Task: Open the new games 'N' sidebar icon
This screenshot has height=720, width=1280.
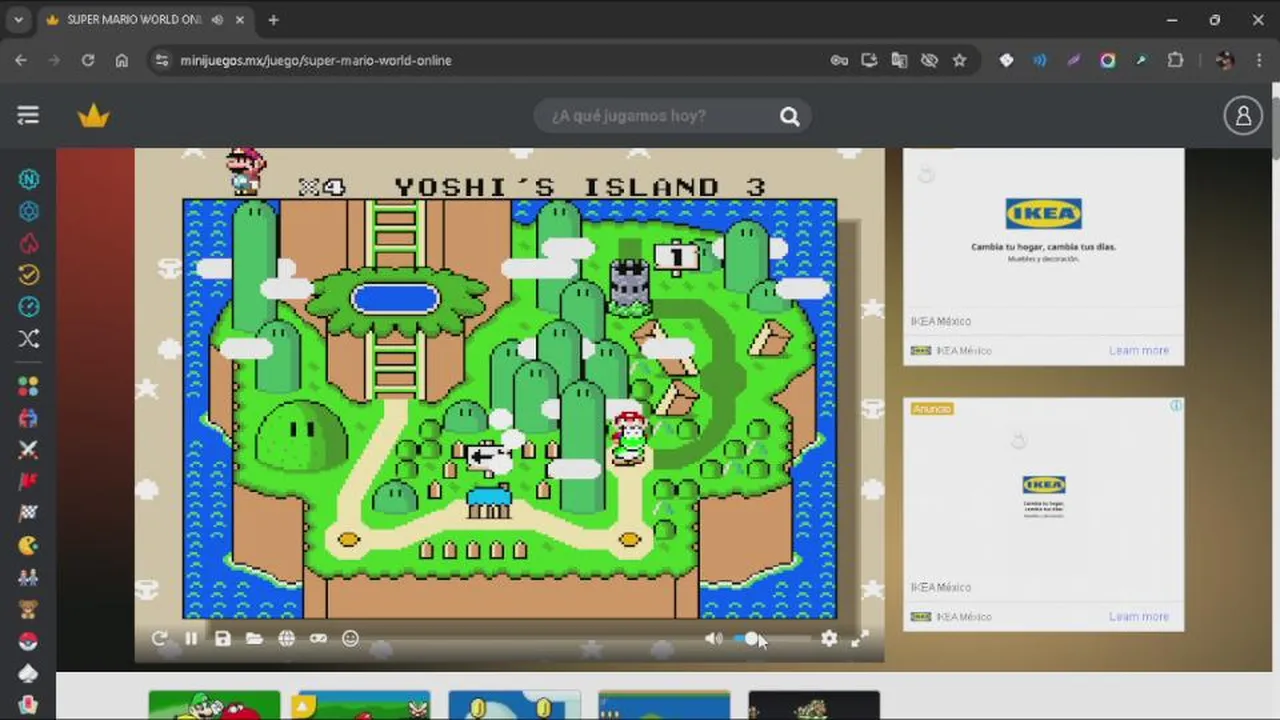Action: tap(28, 179)
